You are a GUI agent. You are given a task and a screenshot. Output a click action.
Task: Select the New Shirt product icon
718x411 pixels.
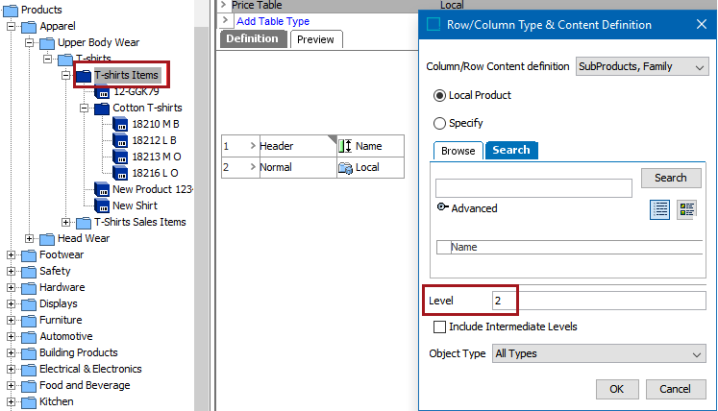(102, 206)
